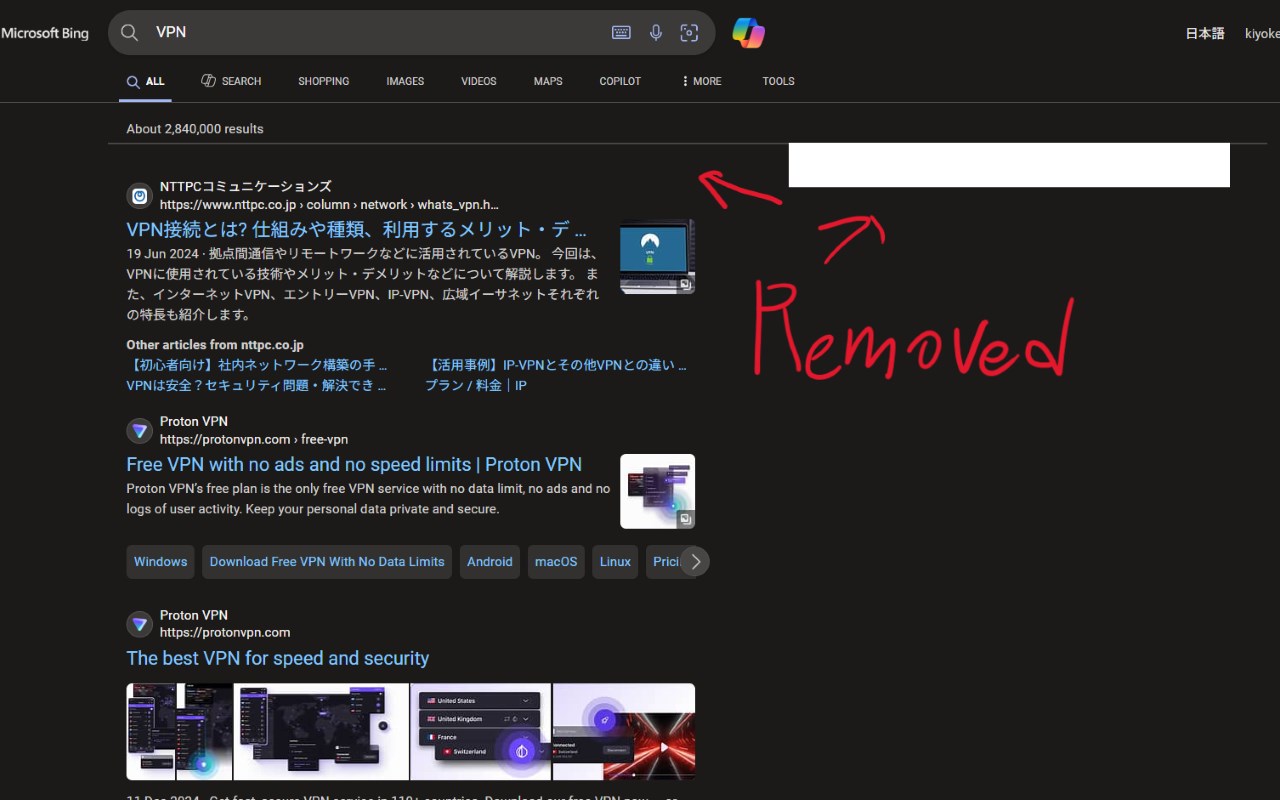Click favicon of Proton VPN free-vpn result
1280x800 pixels.
coord(140,431)
